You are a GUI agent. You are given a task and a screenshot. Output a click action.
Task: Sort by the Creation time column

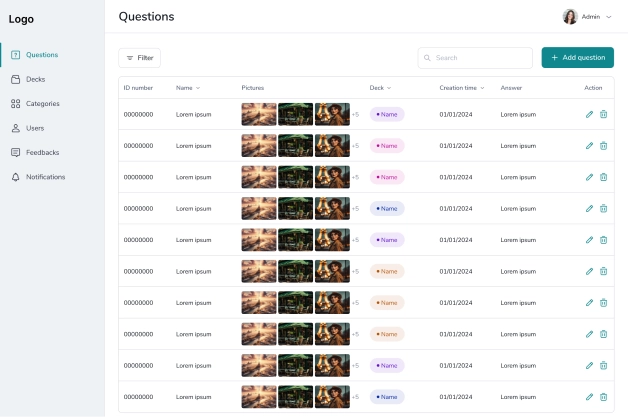461,88
